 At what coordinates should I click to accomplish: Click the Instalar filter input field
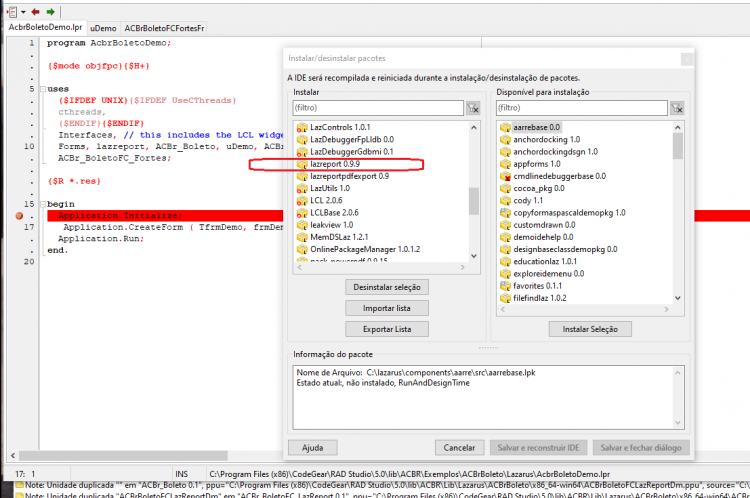(x=378, y=108)
